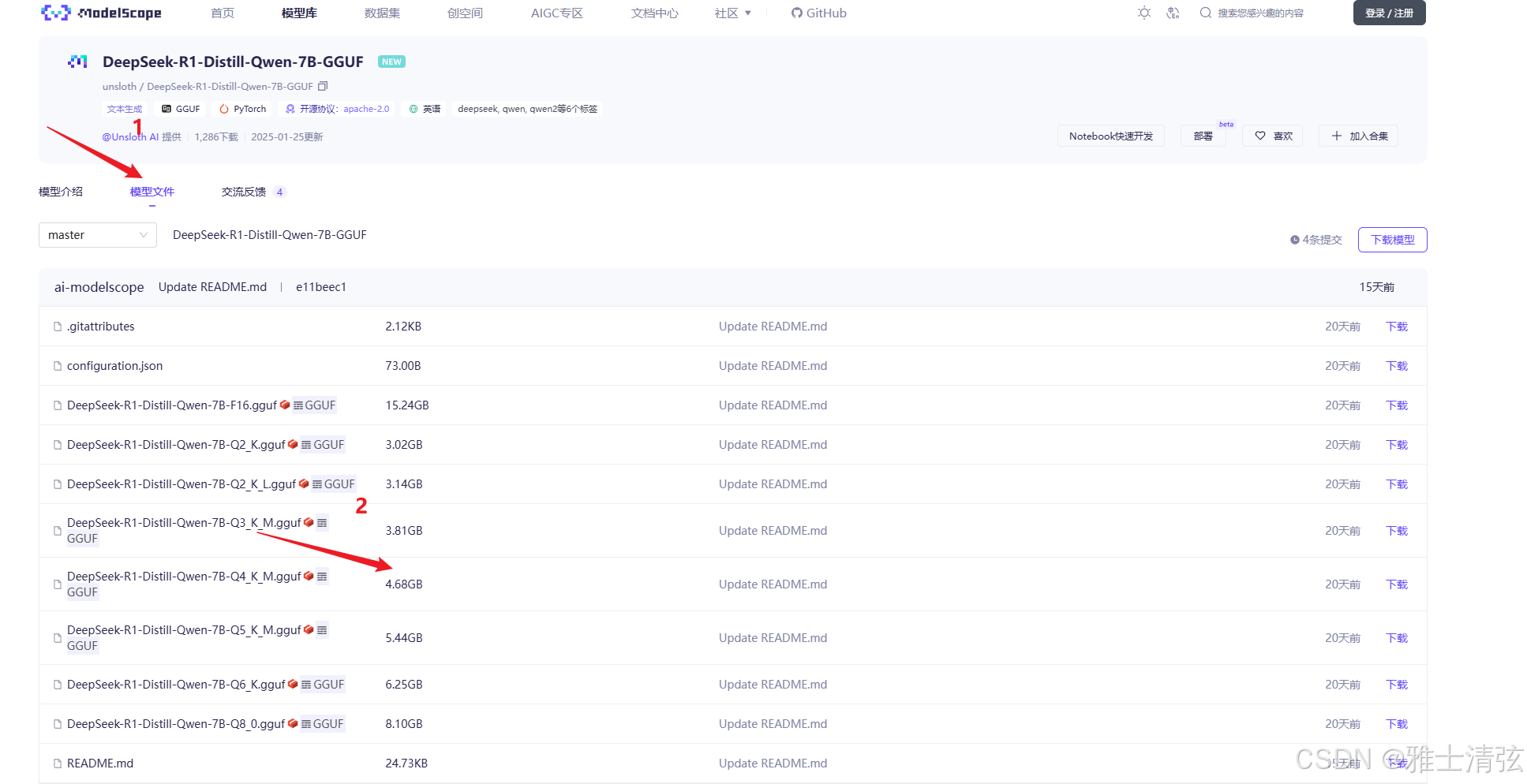Open the 创空间 nav item

pos(465,13)
